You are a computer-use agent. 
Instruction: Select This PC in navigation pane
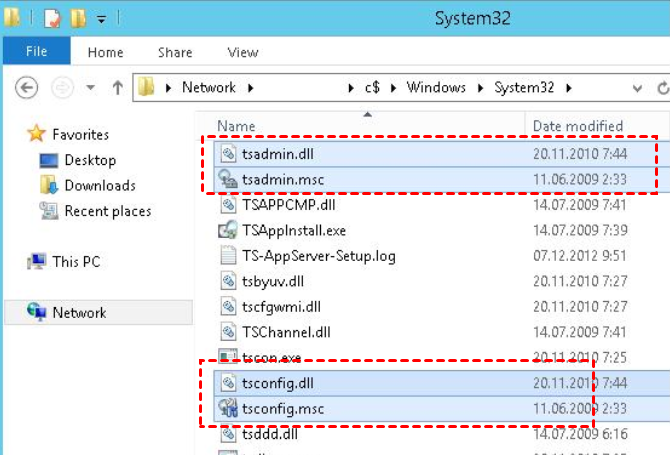tap(76, 262)
